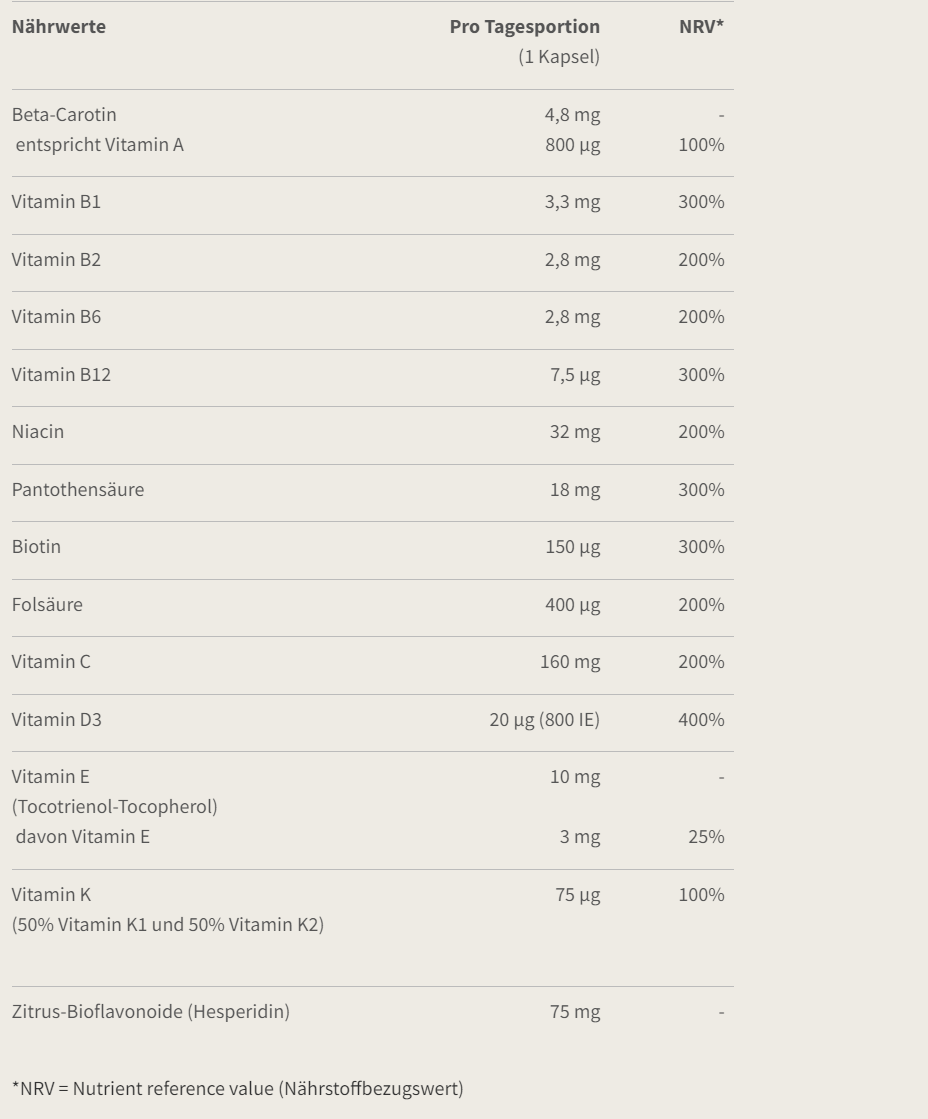This screenshot has width=928, height=1119.
Task: Select the 160 mg Vitamin C value
Action: 570,662
